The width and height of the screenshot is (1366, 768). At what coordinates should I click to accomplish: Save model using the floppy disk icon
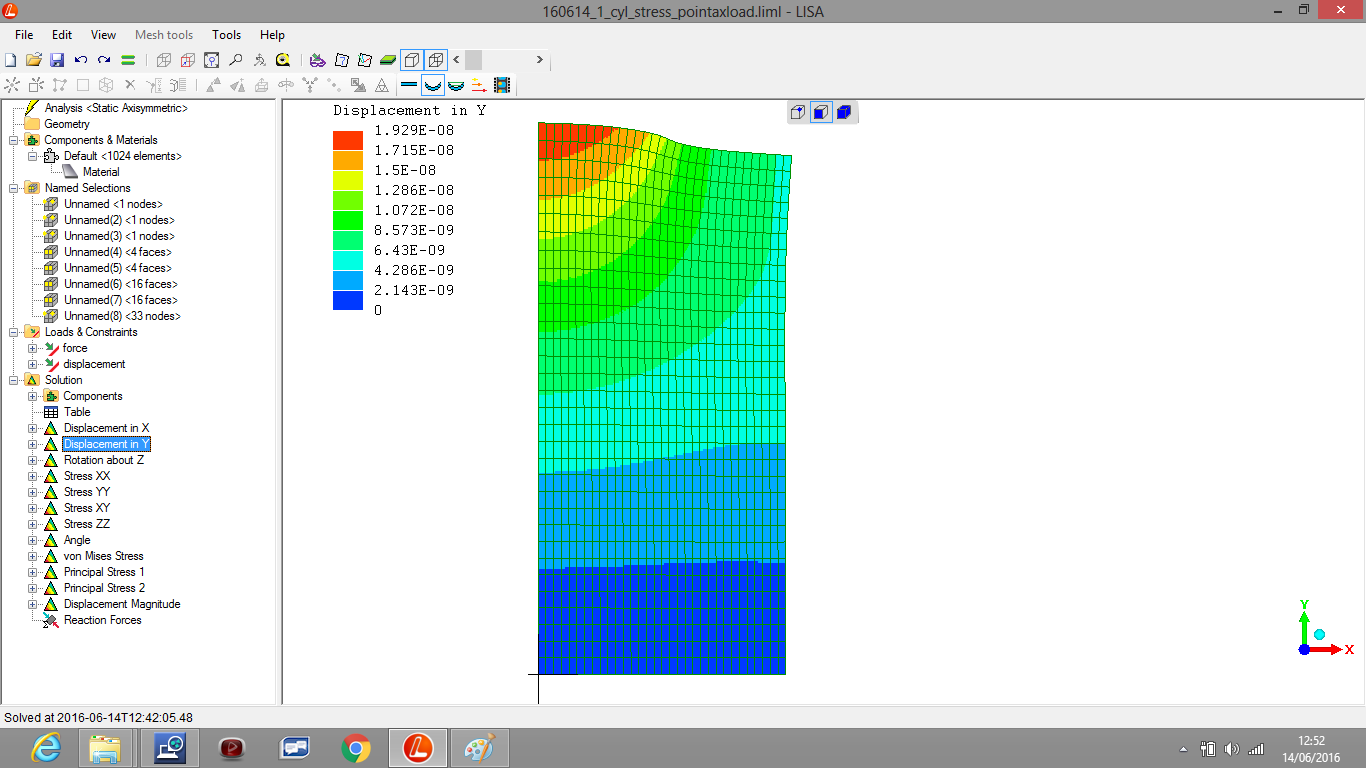click(x=57, y=60)
